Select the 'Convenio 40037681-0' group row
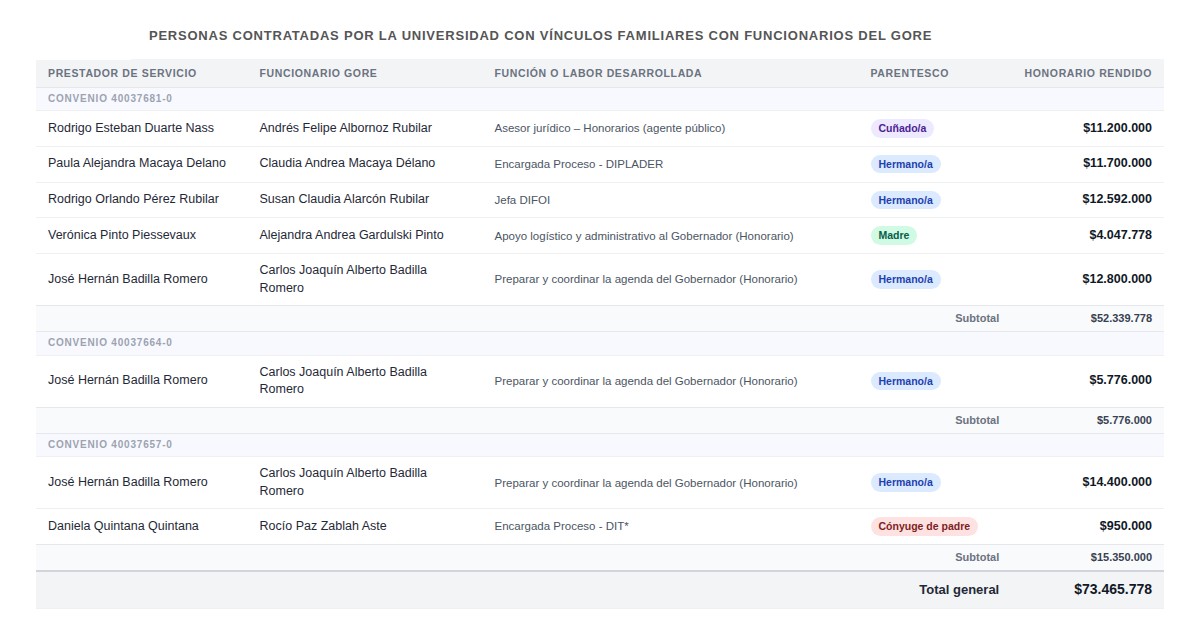 click(x=110, y=98)
